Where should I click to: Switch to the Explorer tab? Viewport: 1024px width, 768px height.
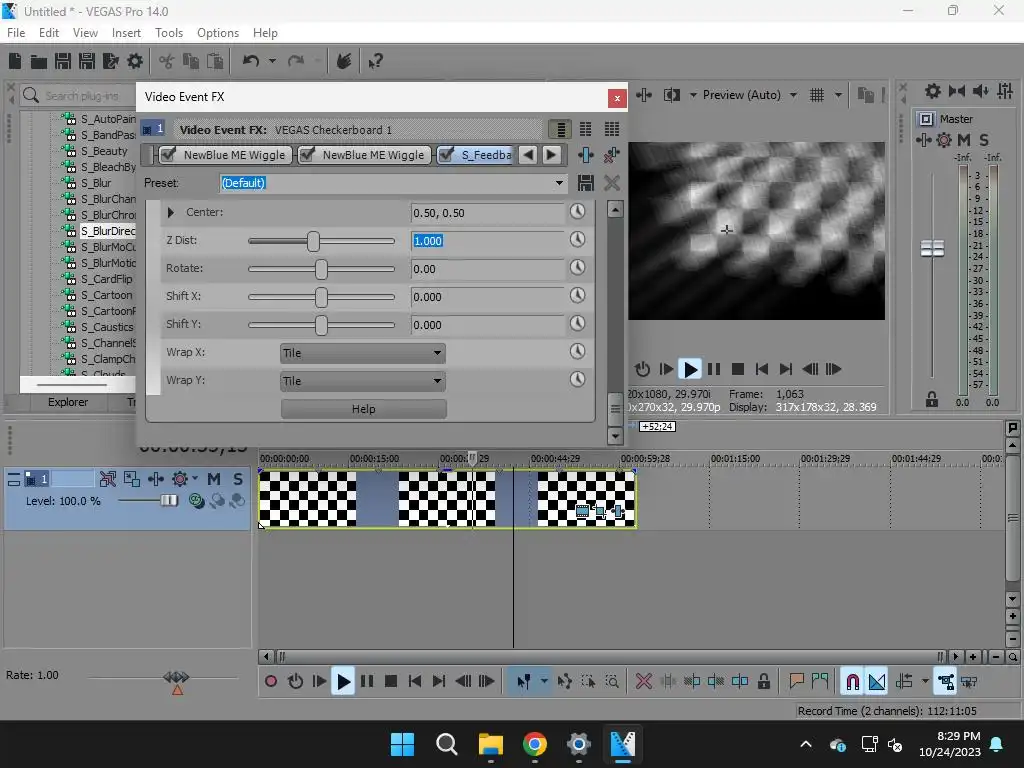[67, 402]
